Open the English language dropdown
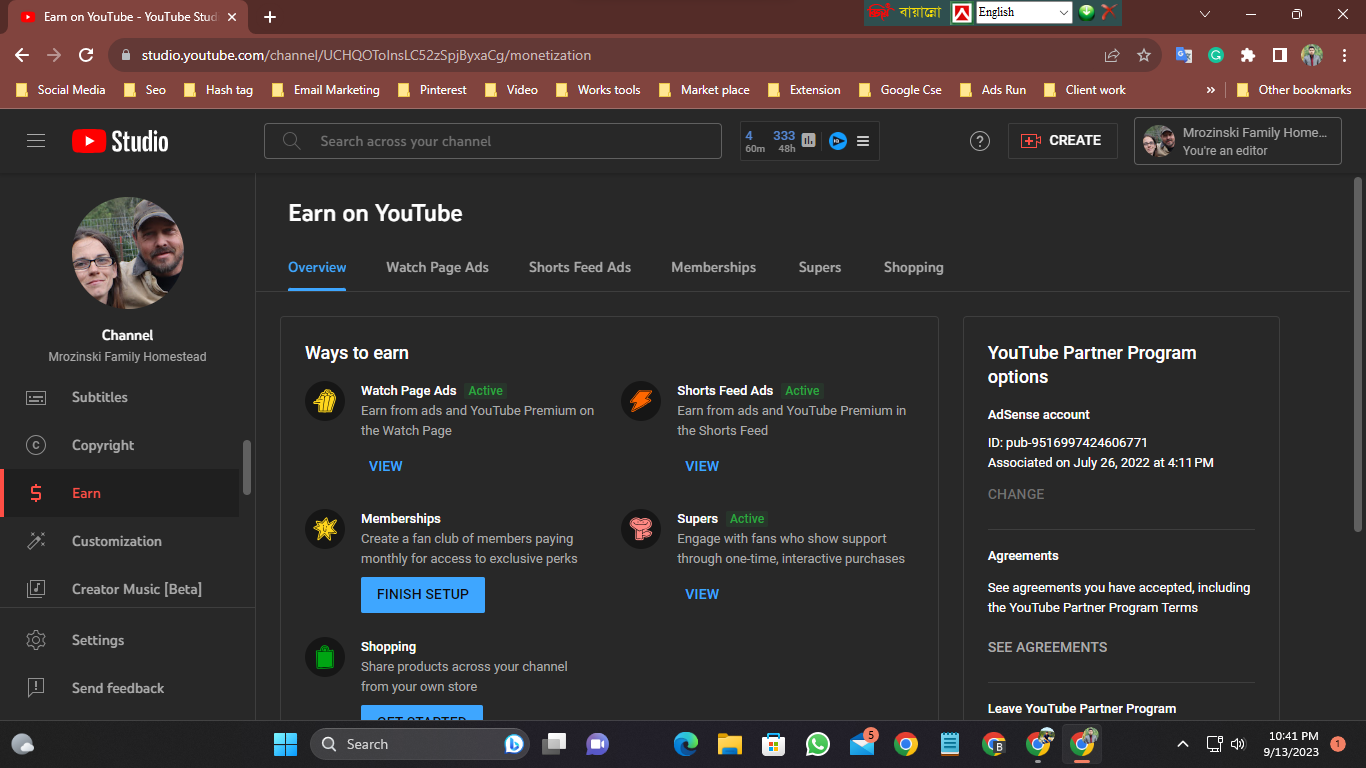 (1024, 12)
